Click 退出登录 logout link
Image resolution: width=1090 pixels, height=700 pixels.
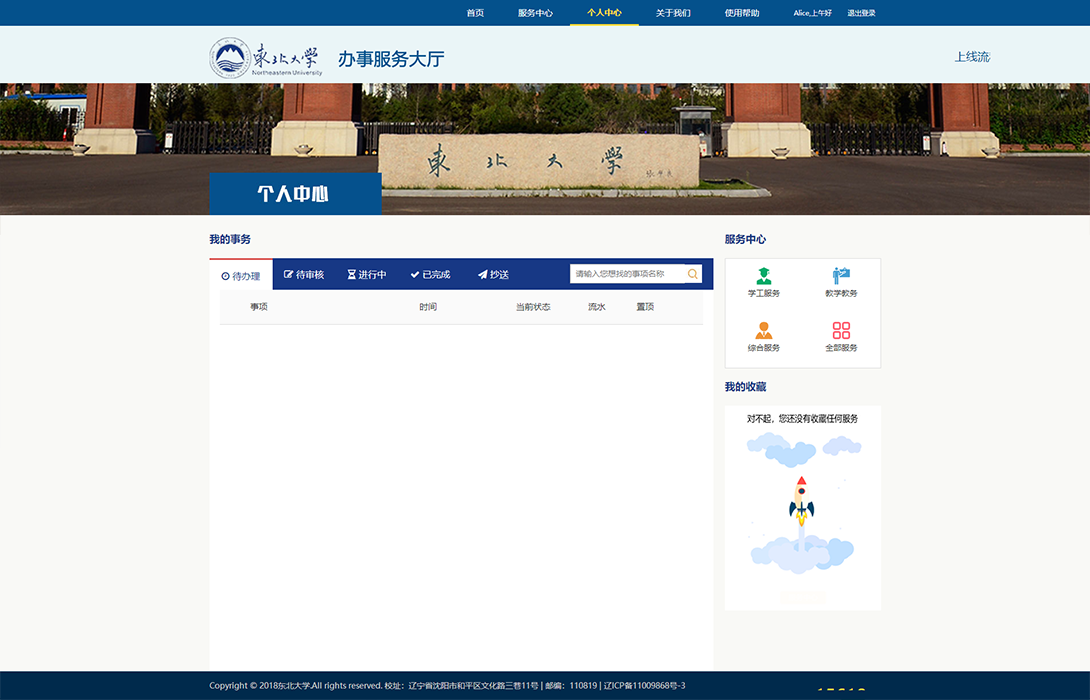[861, 13]
